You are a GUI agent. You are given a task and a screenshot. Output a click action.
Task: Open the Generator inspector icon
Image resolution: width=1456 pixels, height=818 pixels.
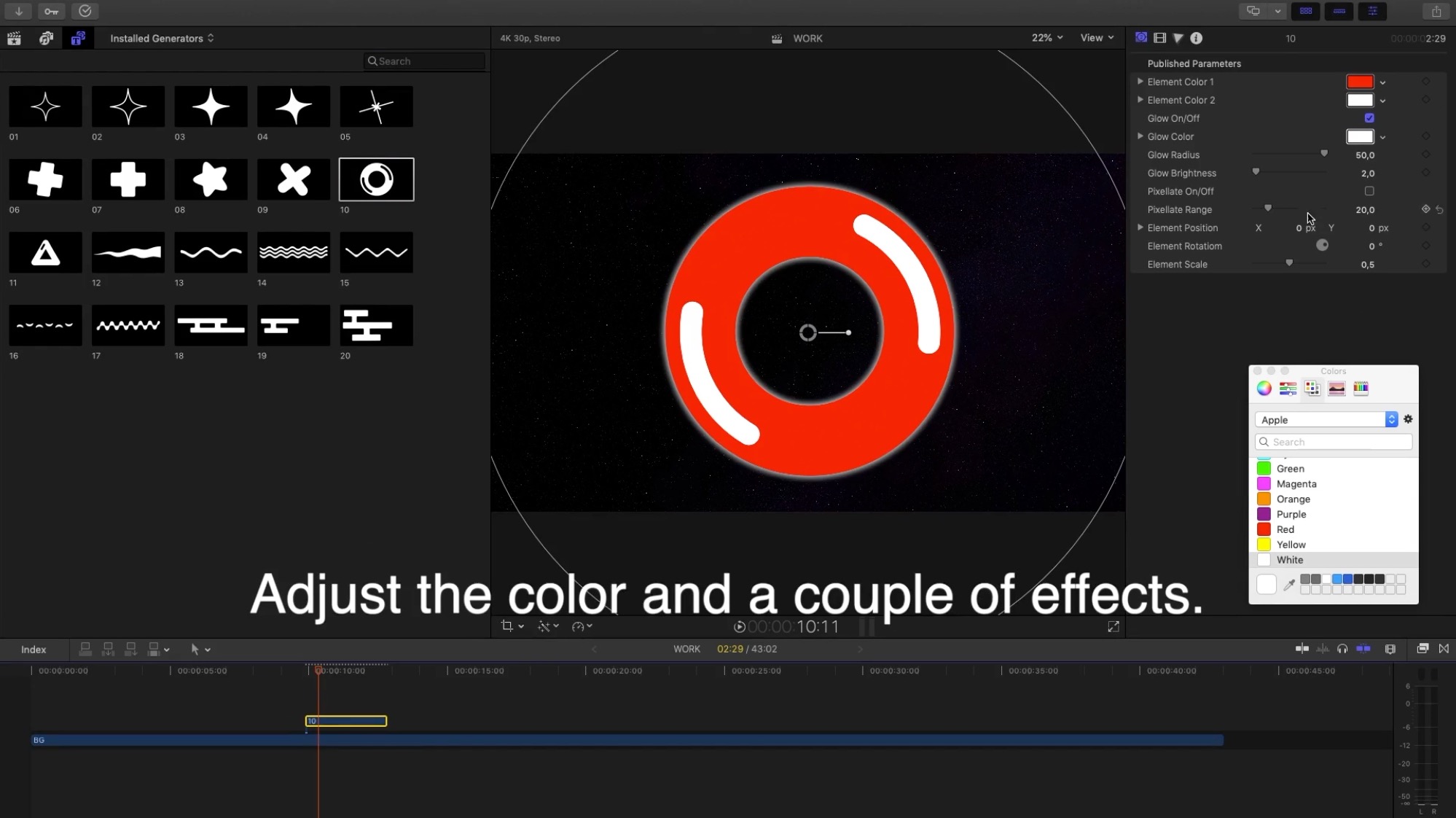(x=1141, y=38)
